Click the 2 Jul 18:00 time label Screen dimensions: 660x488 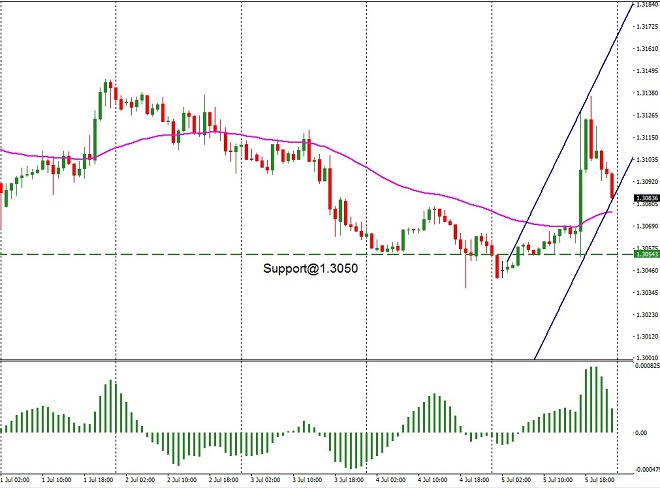pos(224,480)
